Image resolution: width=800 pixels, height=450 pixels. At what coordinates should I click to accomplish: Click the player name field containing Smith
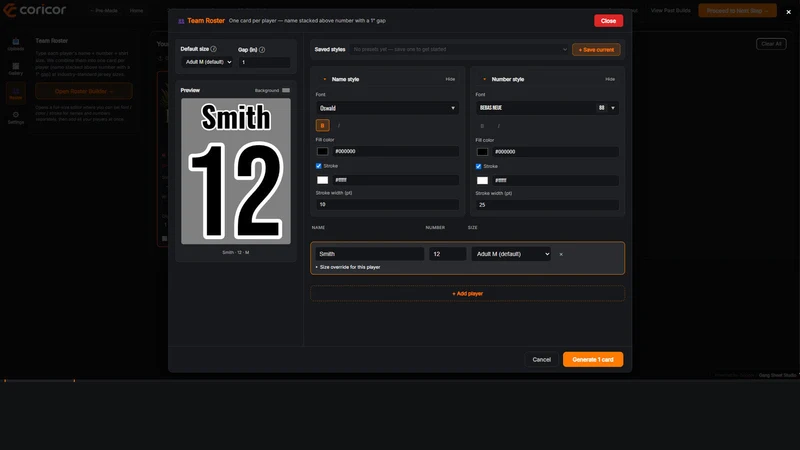tap(369, 254)
